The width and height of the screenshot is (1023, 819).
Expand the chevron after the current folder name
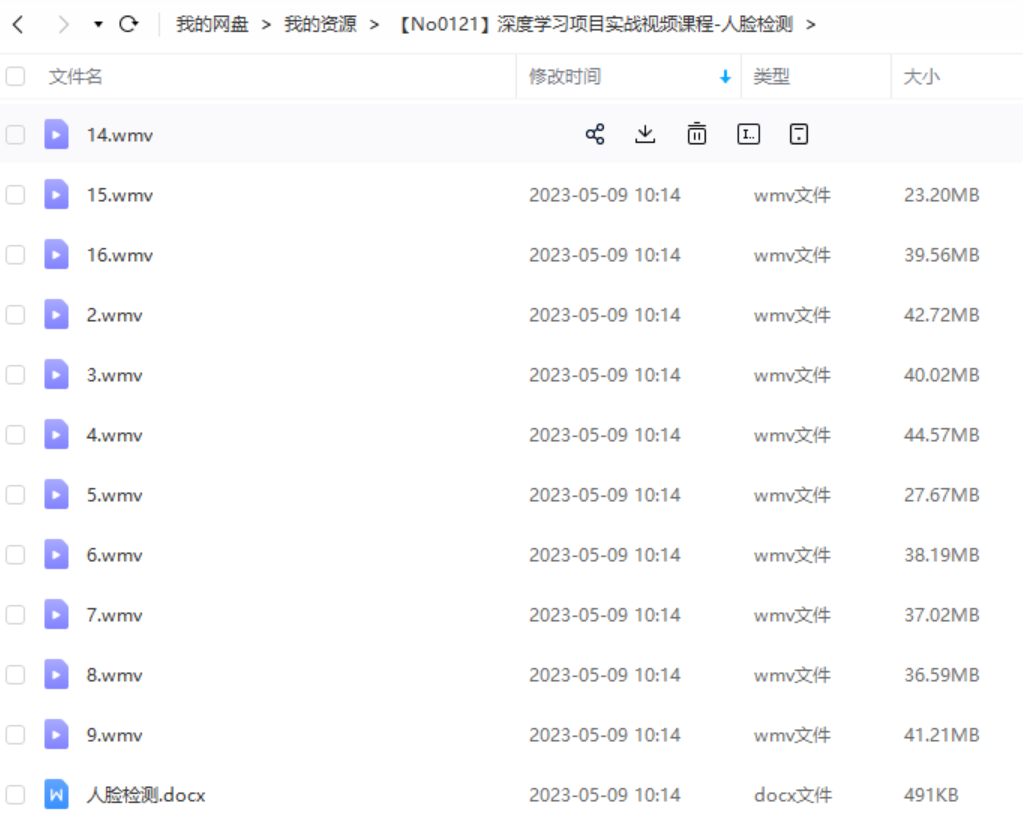coord(810,24)
